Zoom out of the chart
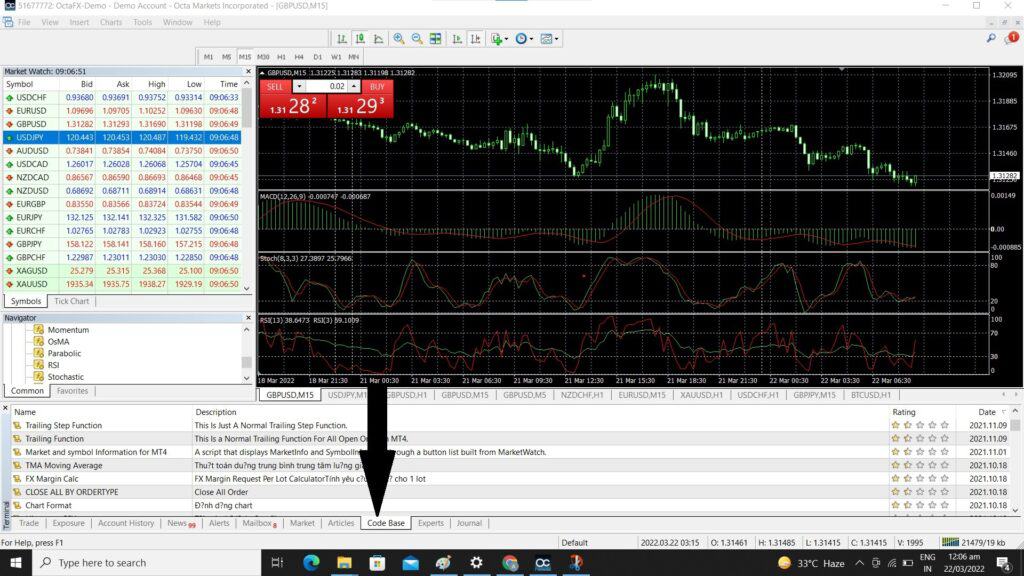 [x=416, y=38]
